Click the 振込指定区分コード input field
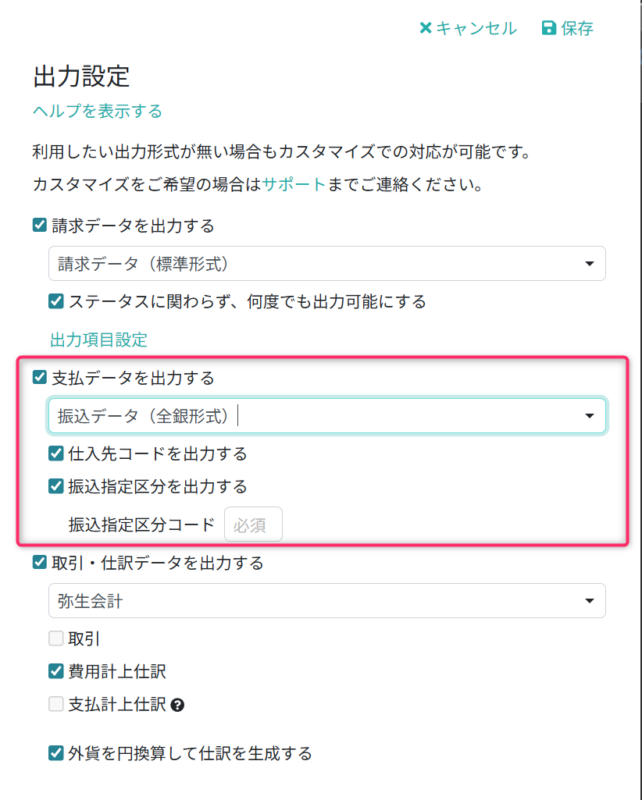642x800 pixels. click(x=252, y=524)
